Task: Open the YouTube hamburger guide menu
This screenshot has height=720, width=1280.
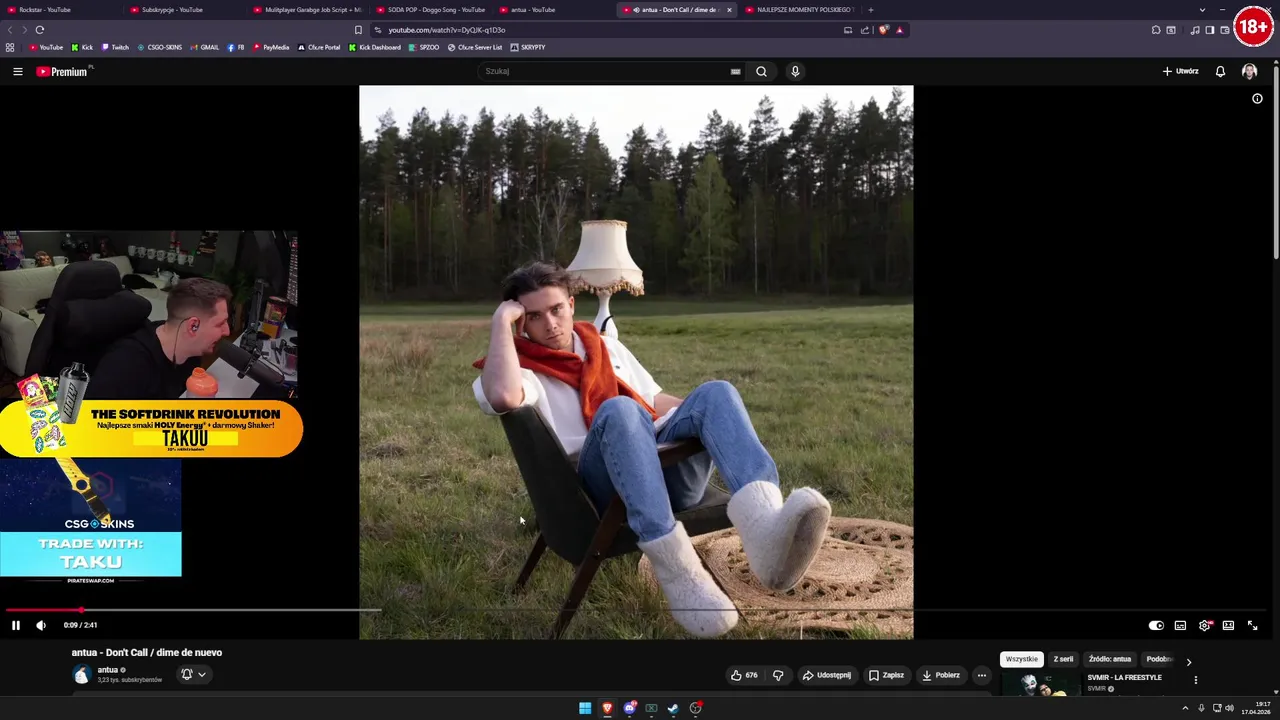Action: pos(17,71)
